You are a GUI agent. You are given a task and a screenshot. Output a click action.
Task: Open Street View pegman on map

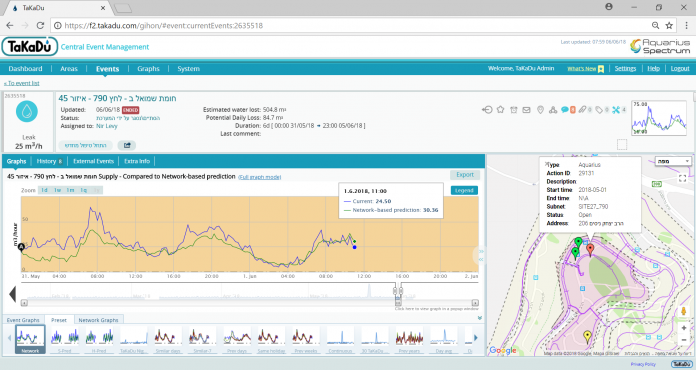[684, 311]
